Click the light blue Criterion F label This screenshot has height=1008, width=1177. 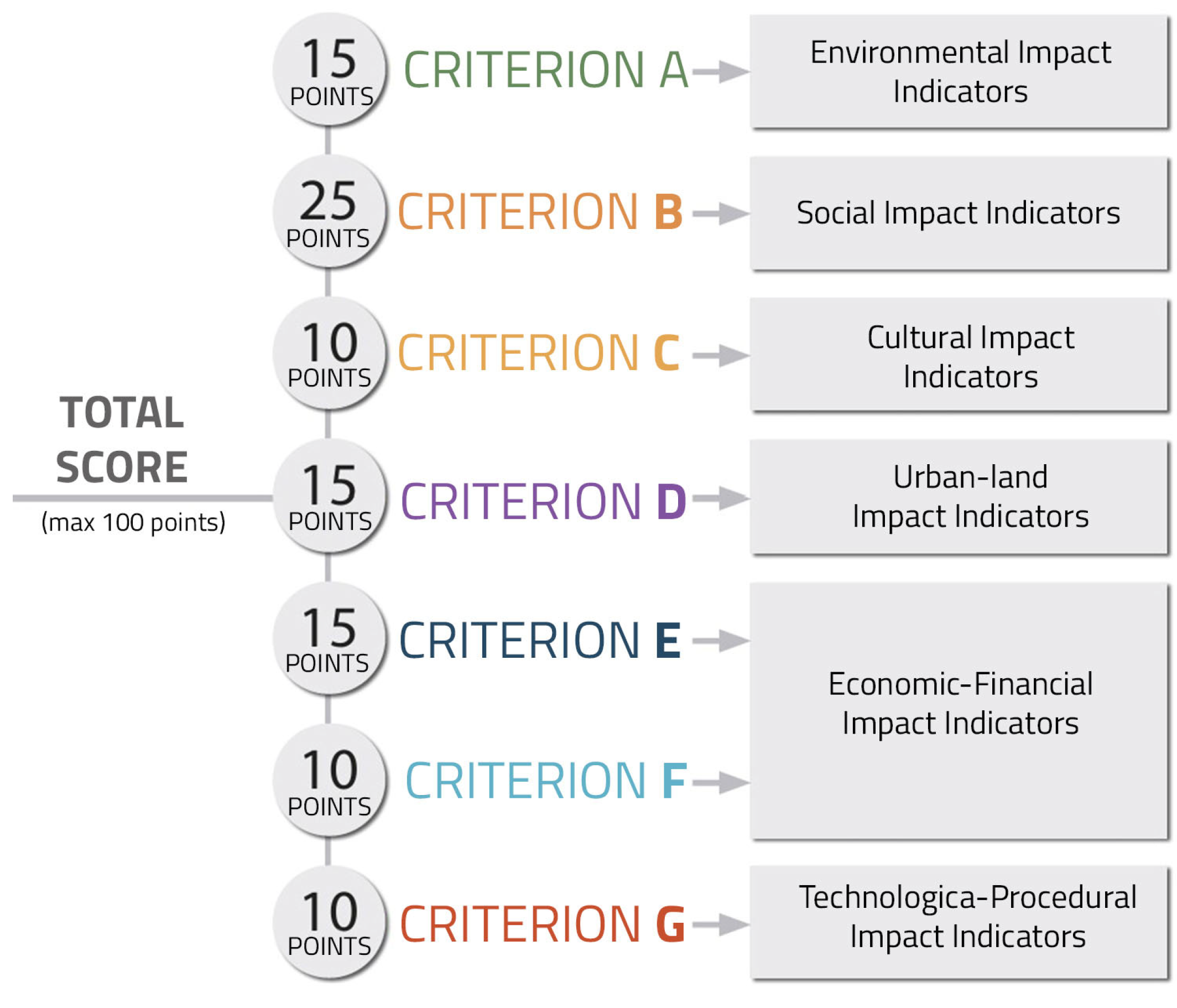[x=545, y=781]
